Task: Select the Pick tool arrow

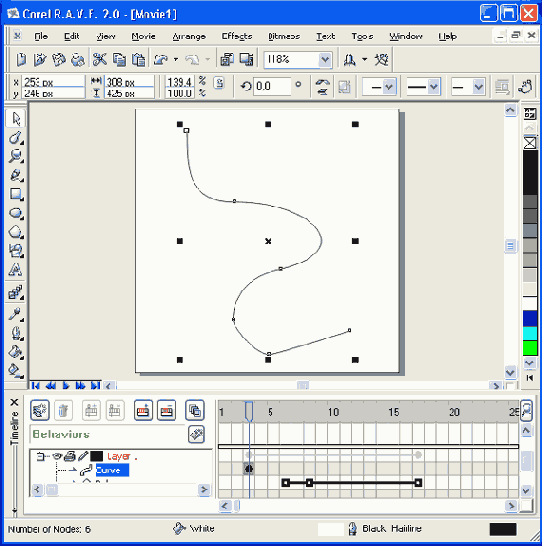Action: tap(16, 119)
